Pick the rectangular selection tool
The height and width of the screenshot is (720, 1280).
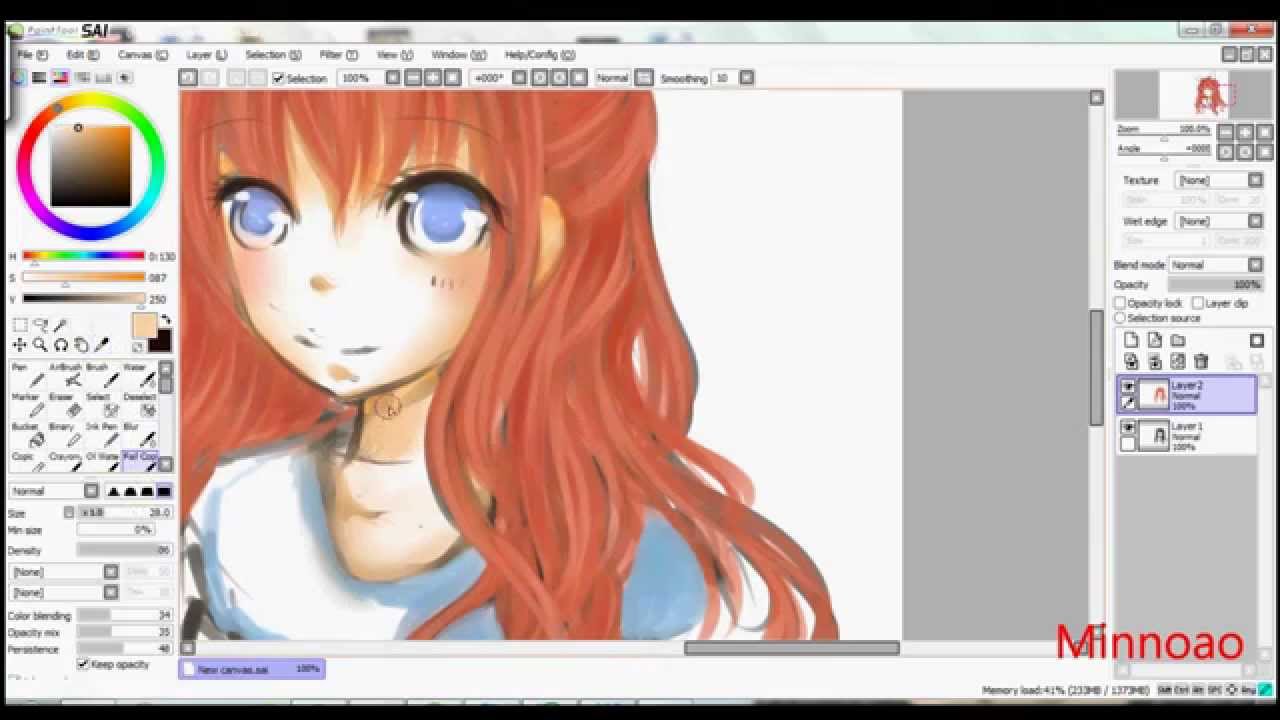coord(20,325)
